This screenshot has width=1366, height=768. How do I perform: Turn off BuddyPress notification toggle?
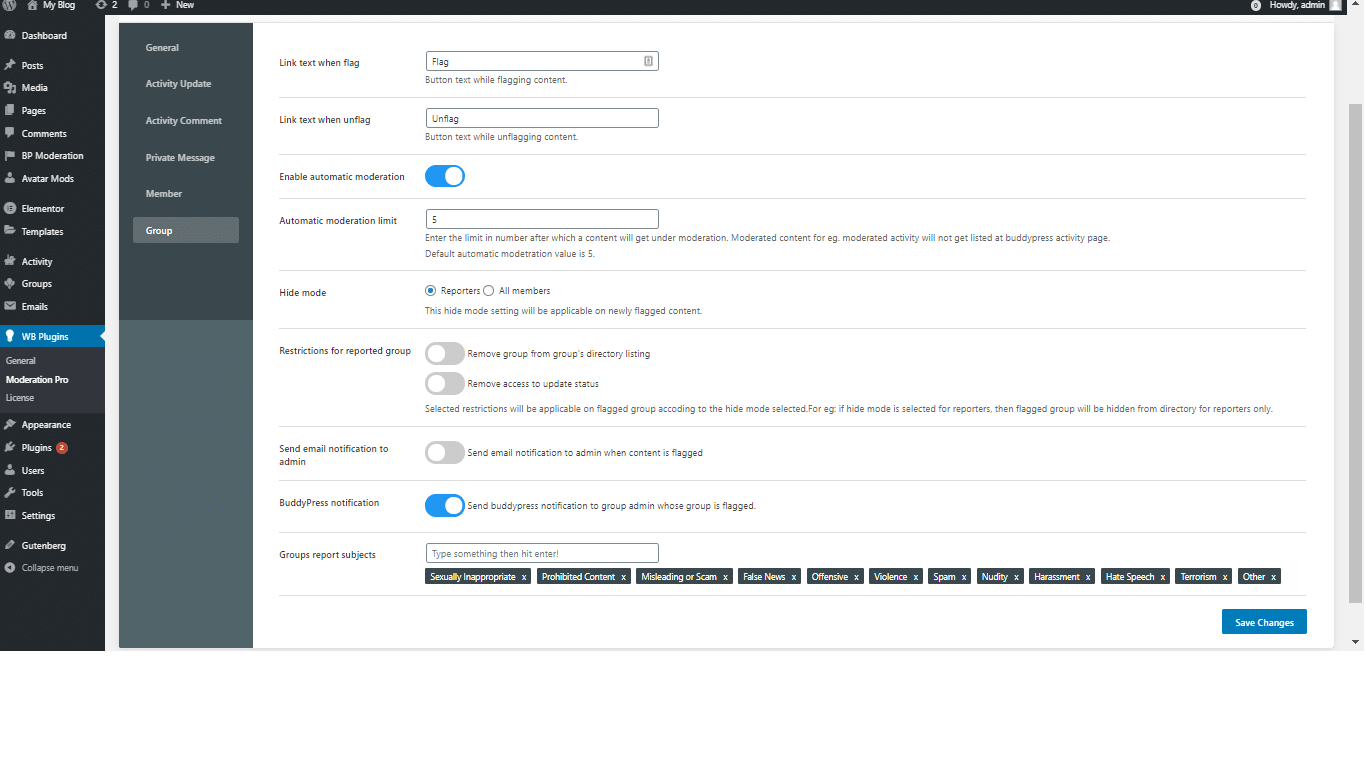click(445, 506)
